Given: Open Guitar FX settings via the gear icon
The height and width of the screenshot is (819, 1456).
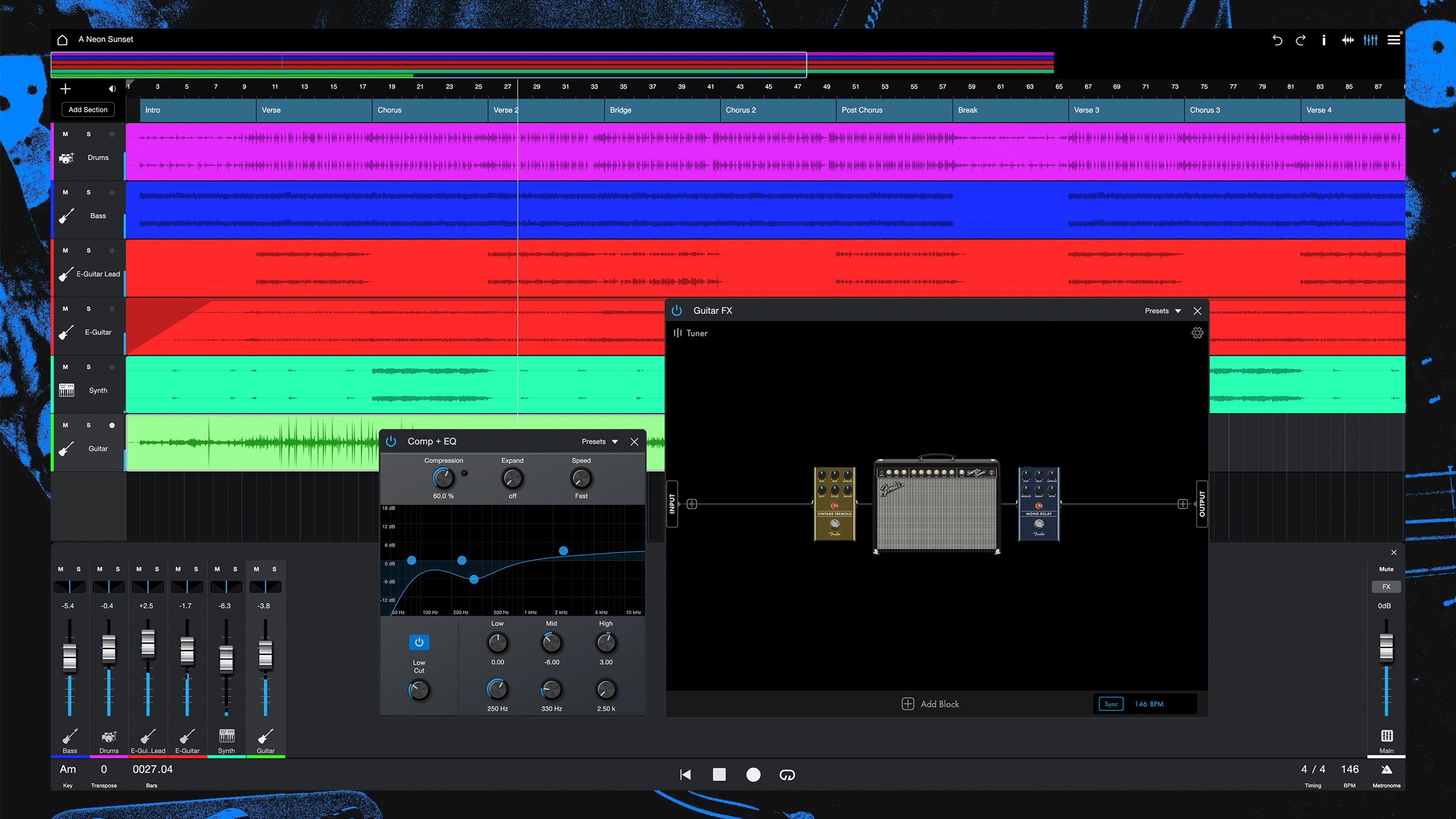Looking at the screenshot, I should (1197, 333).
